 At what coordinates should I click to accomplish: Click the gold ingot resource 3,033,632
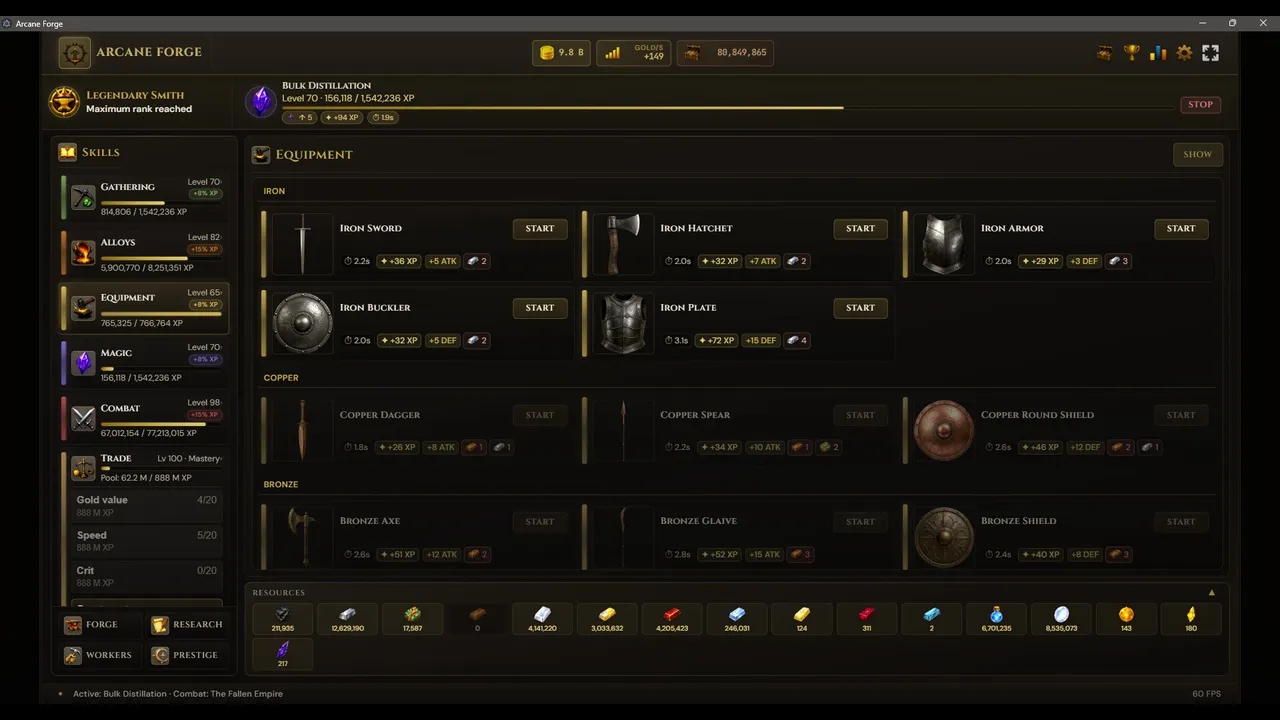(x=607, y=619)
